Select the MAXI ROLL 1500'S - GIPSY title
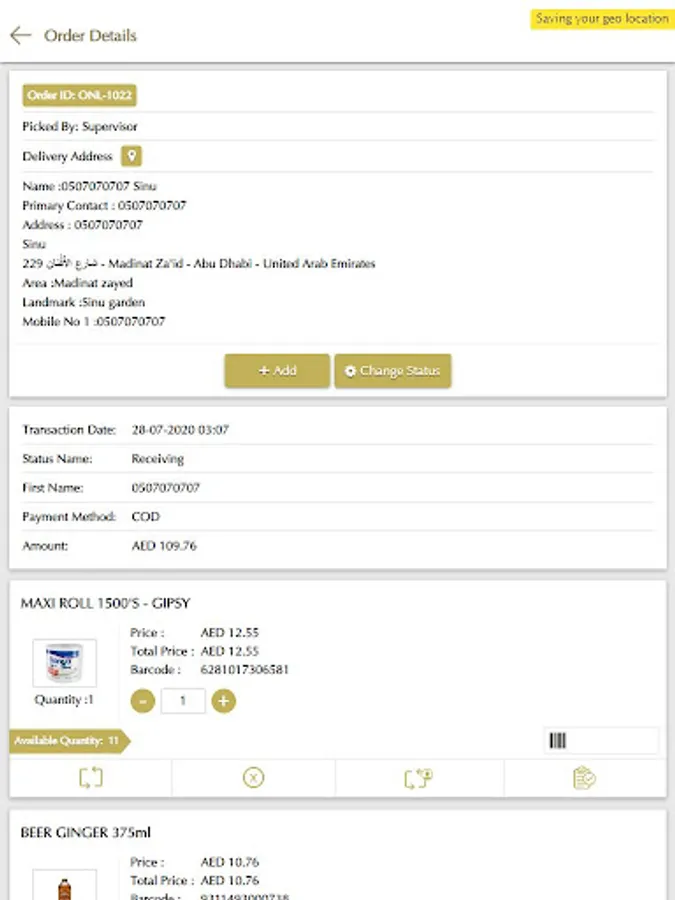 pyautogui.click(x=105, y=603)
